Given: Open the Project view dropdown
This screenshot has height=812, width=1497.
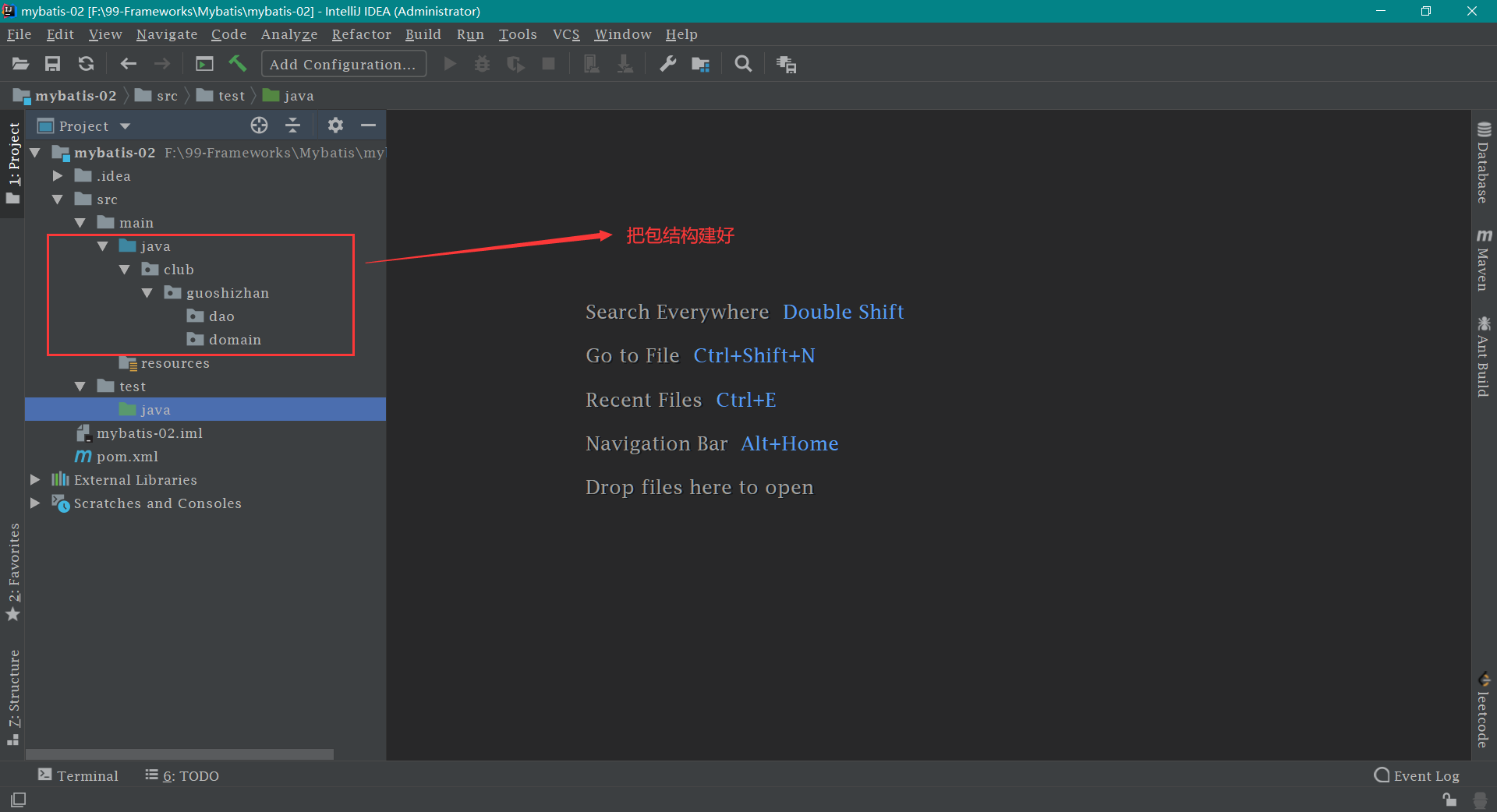Looking at the screenshot, I should [x=125, y=126].
